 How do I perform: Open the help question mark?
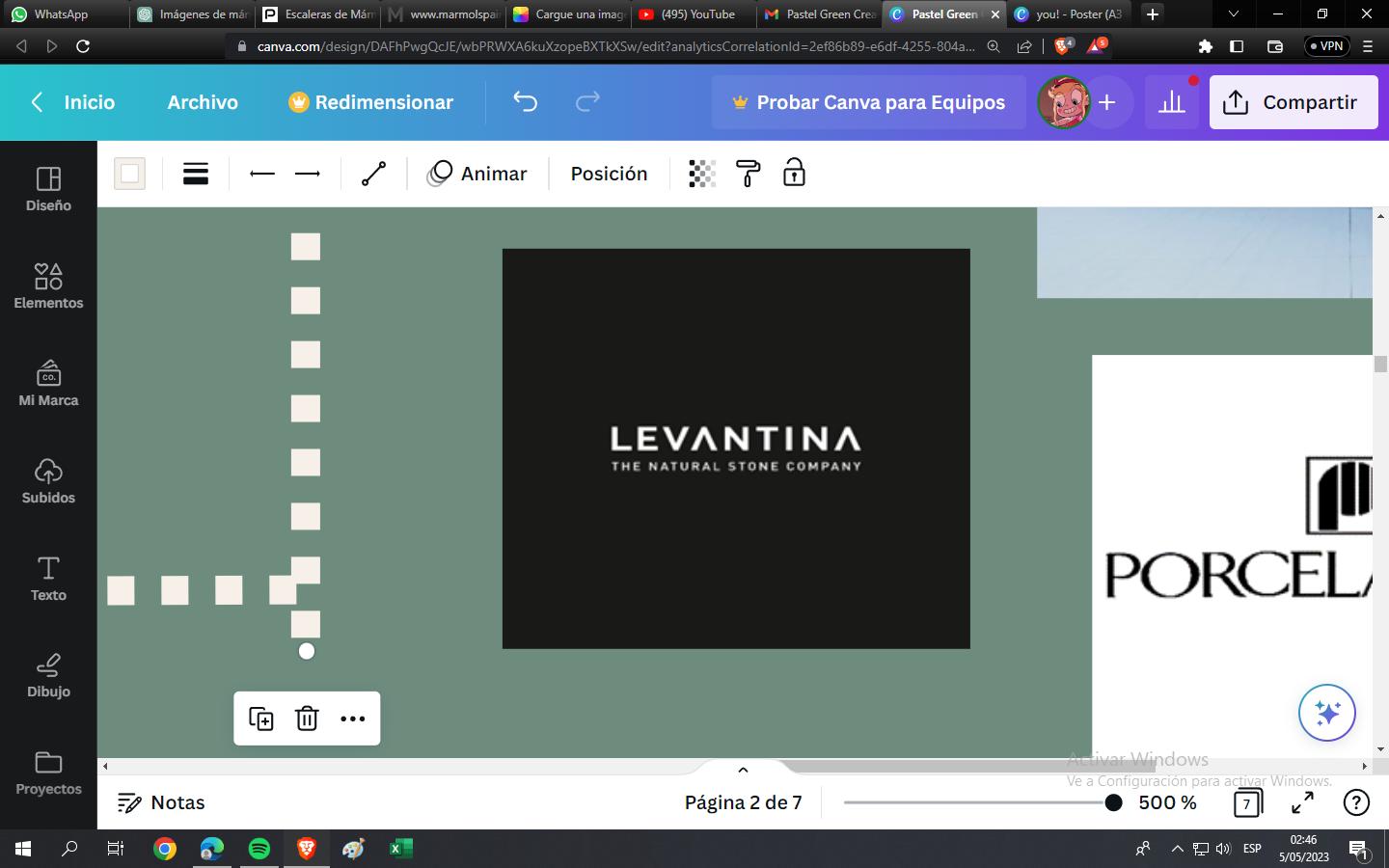(1356, 802)
